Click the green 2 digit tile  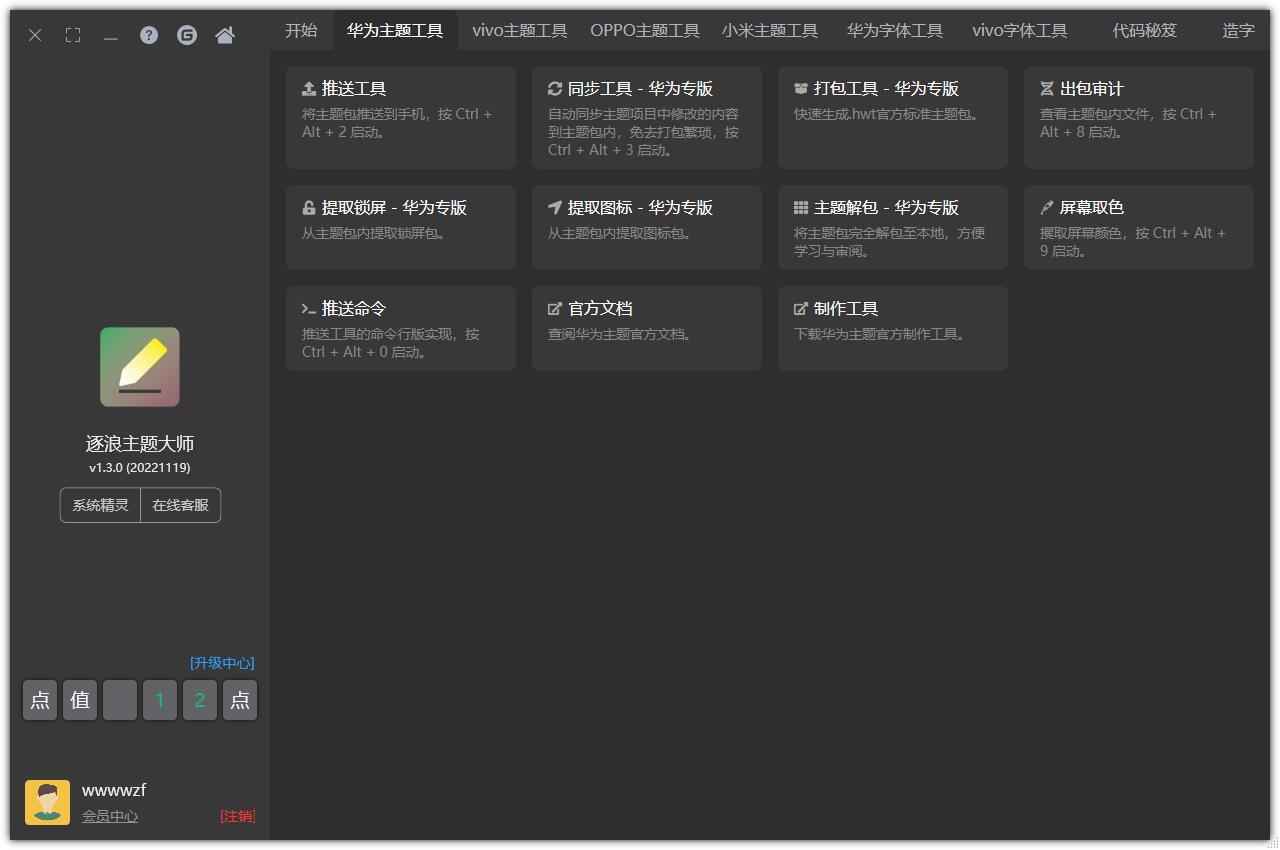200,700
